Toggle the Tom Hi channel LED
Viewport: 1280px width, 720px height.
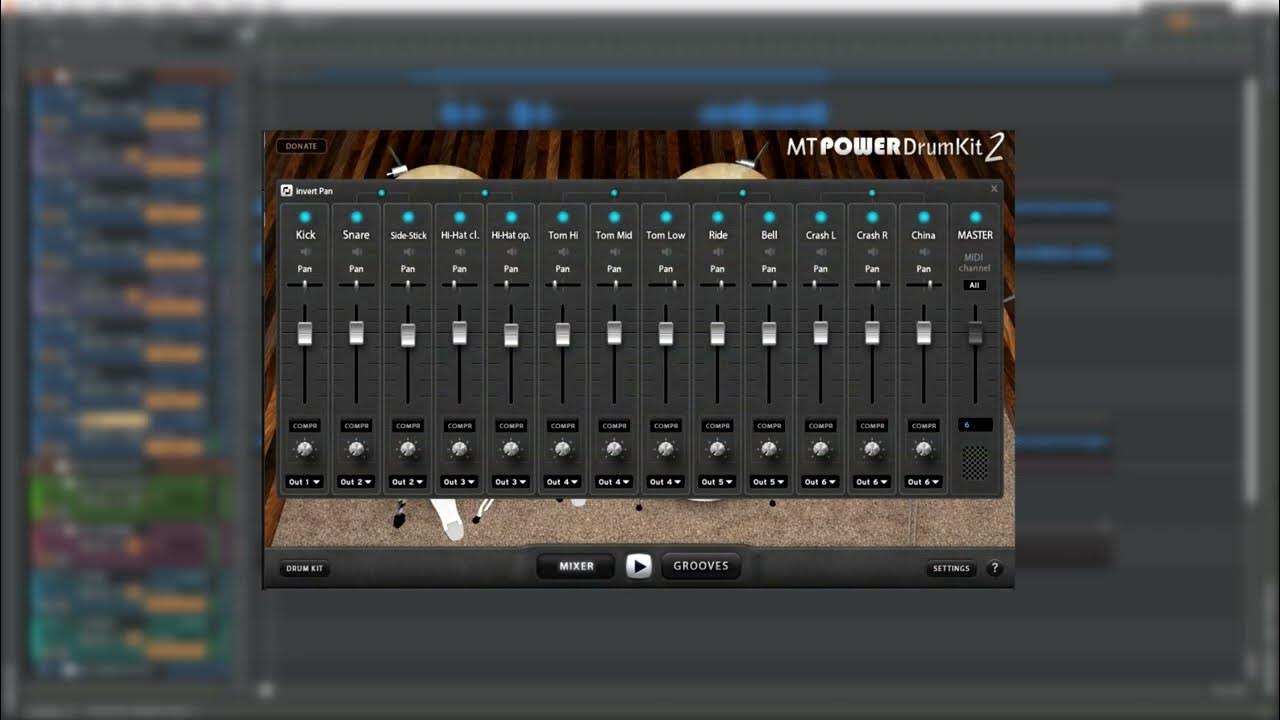563,217
